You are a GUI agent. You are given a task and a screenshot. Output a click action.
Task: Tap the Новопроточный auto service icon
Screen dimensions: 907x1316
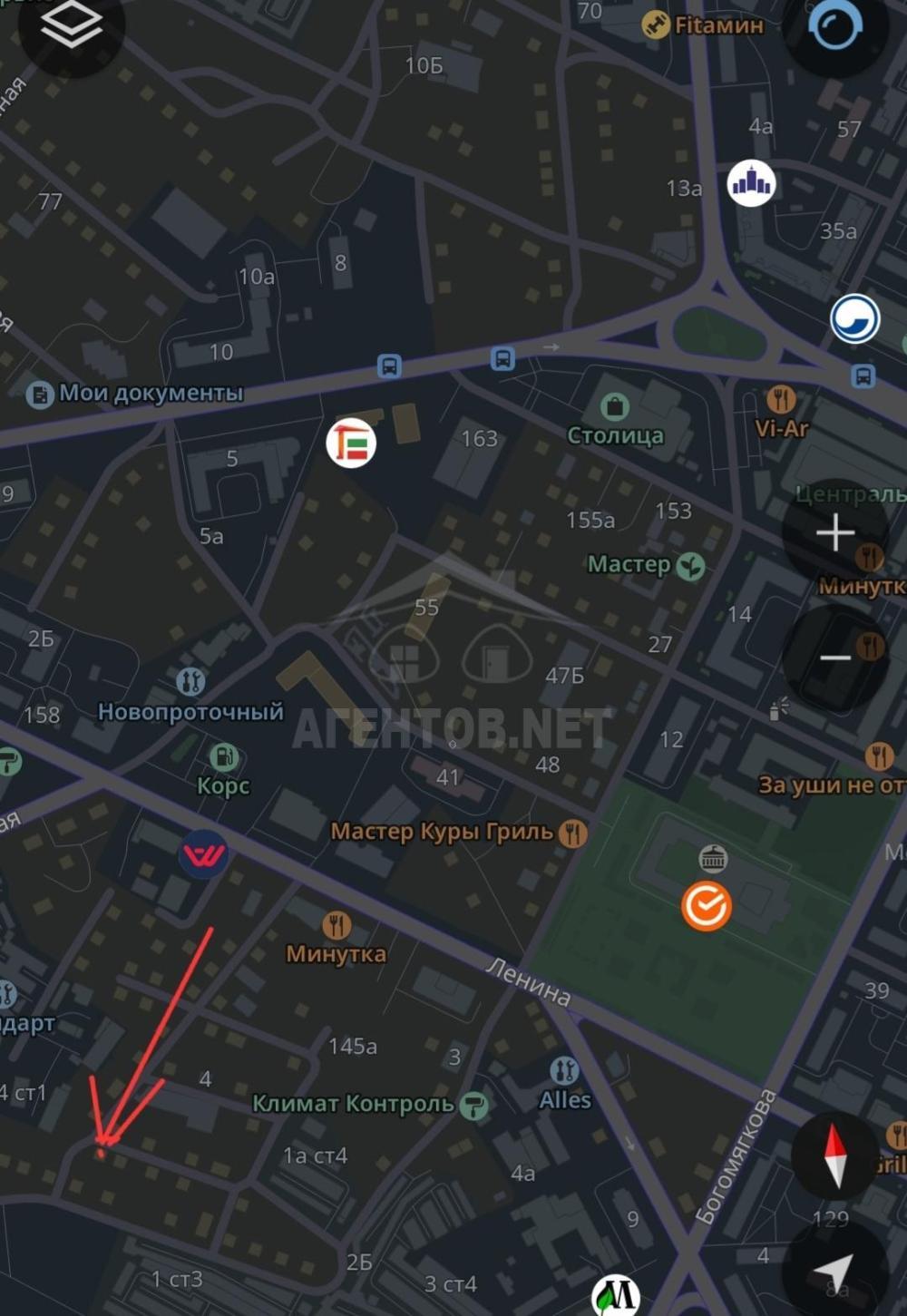[x=190, y=680]
